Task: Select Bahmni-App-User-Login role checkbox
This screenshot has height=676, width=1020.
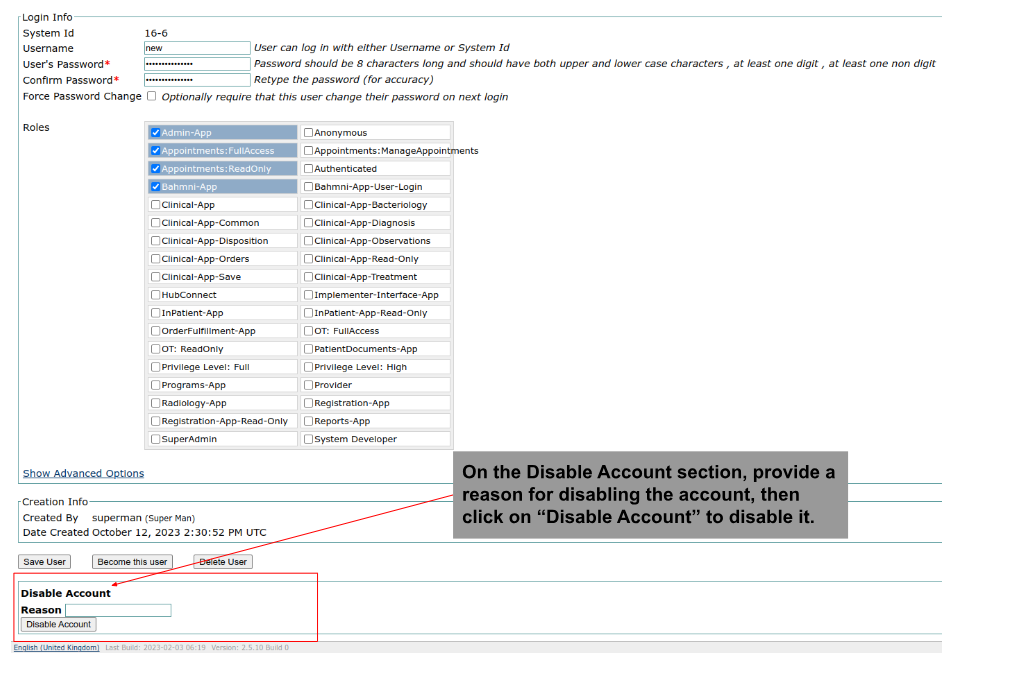Action: click(x=308, y=187)
